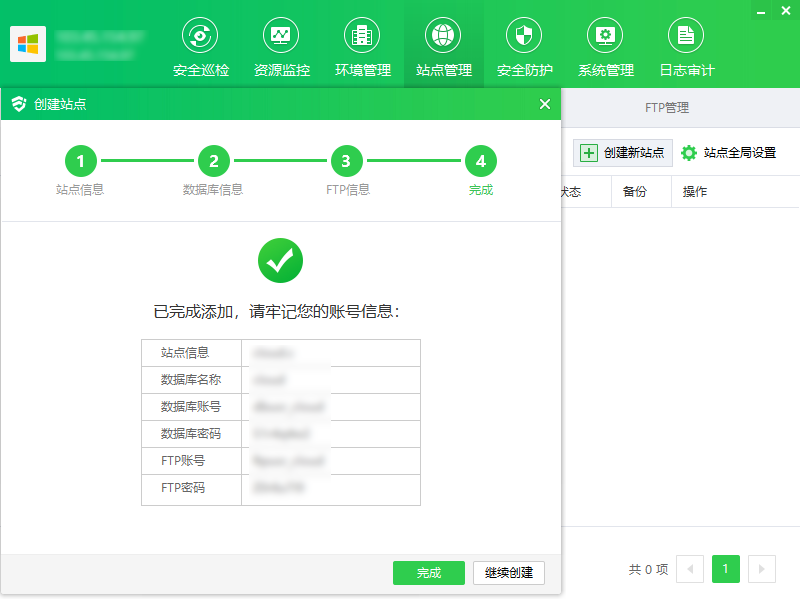This screenshot has height=600, width=800.
Task: Click step 4 完成 circle
Action: [481, 161]
